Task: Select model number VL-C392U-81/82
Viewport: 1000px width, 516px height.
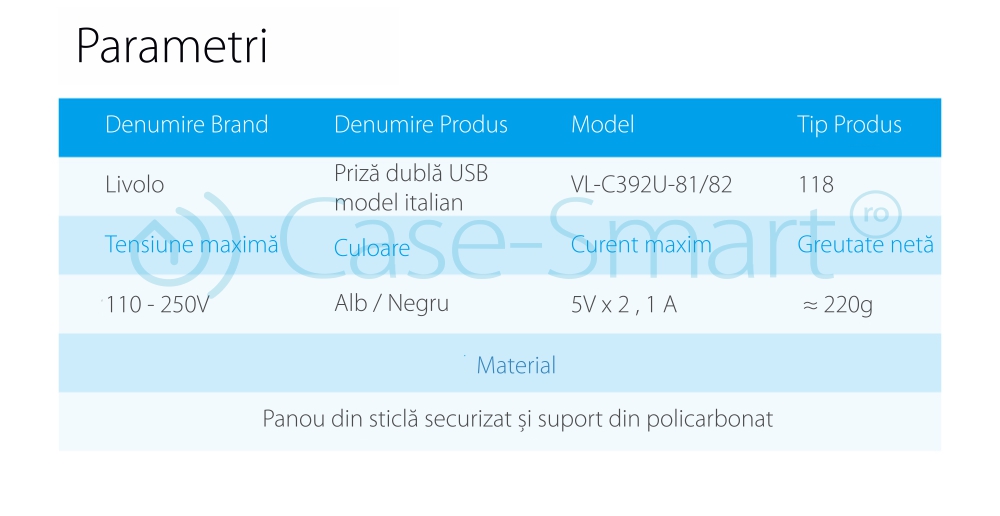Action: click(651, 185)
